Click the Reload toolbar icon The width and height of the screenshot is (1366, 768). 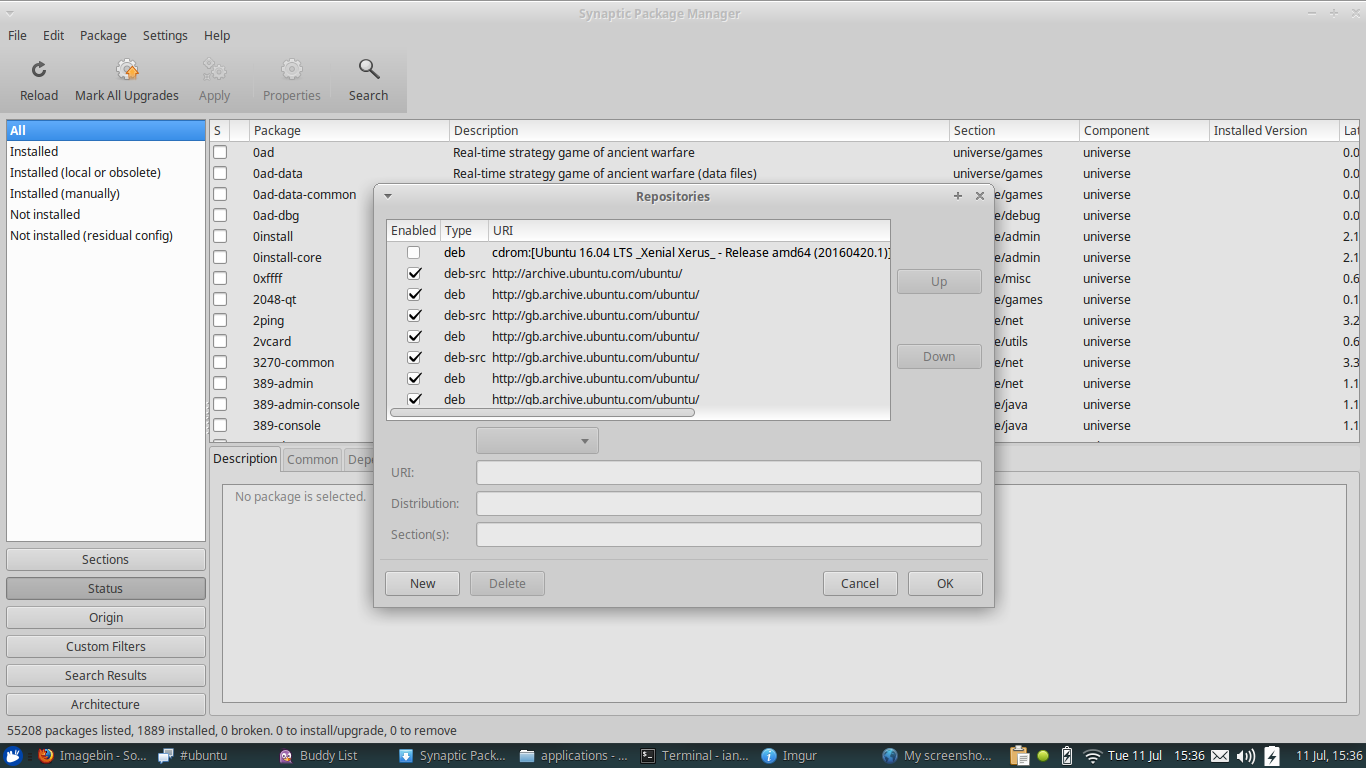pos(39,70)
